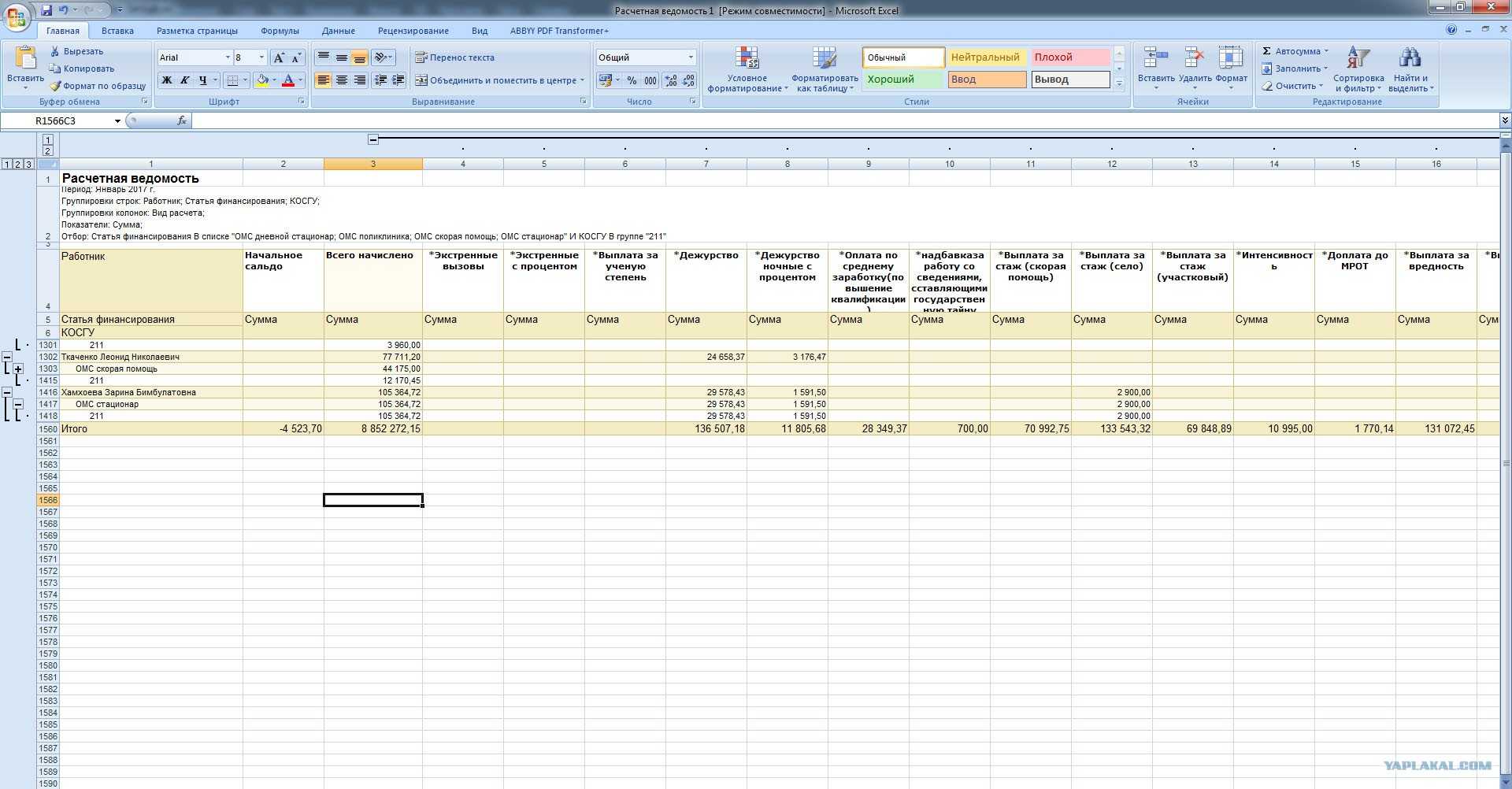Viewport: 1512px width, 789px height.
Task: Open the borders button in Шрифт group
Action: tap(232, 80)
